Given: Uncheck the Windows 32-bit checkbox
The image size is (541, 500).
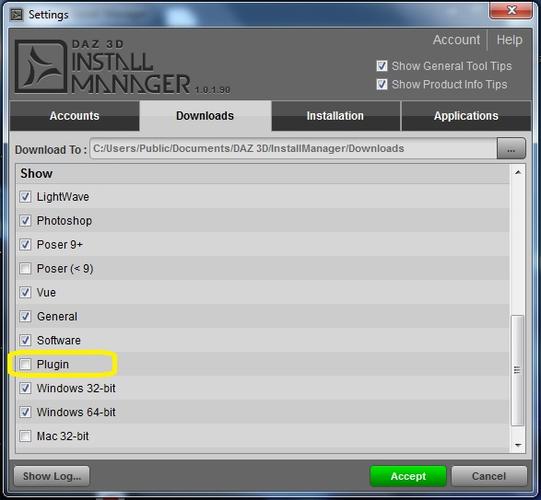Looking at the screenshot, I should tap(25, 388).
